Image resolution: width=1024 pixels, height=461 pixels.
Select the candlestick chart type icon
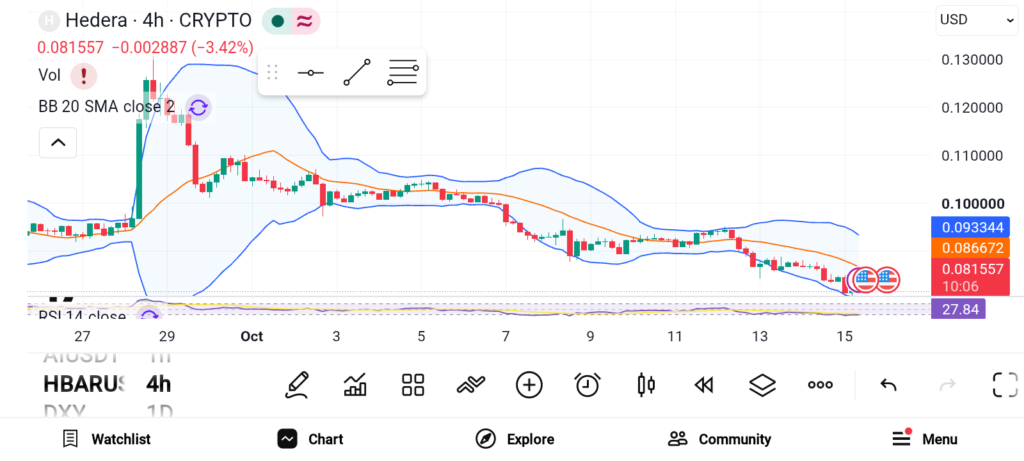click(x=646, y=385)
